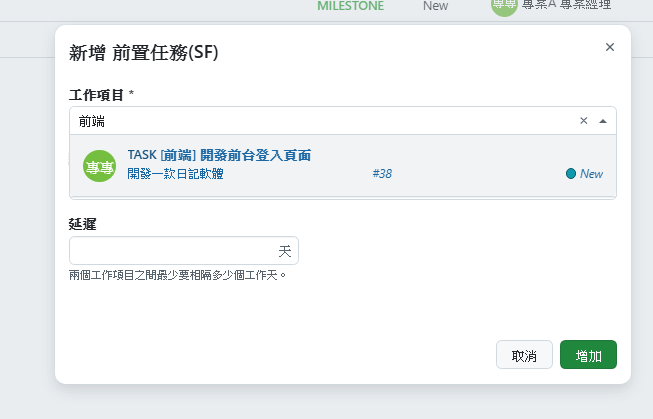The width and height of the screenshot is (653, 419).
Task: Focus the 延遲 days input field
Action: 173,251
